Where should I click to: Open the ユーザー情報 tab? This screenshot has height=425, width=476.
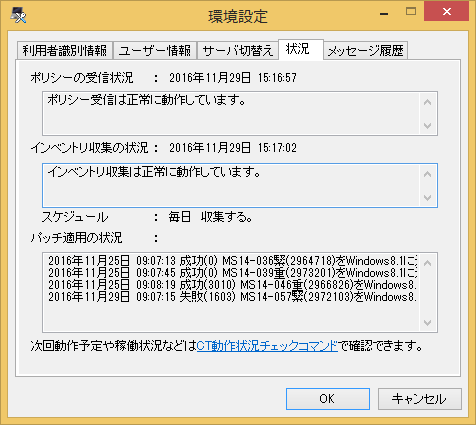(x=155, y=51)
